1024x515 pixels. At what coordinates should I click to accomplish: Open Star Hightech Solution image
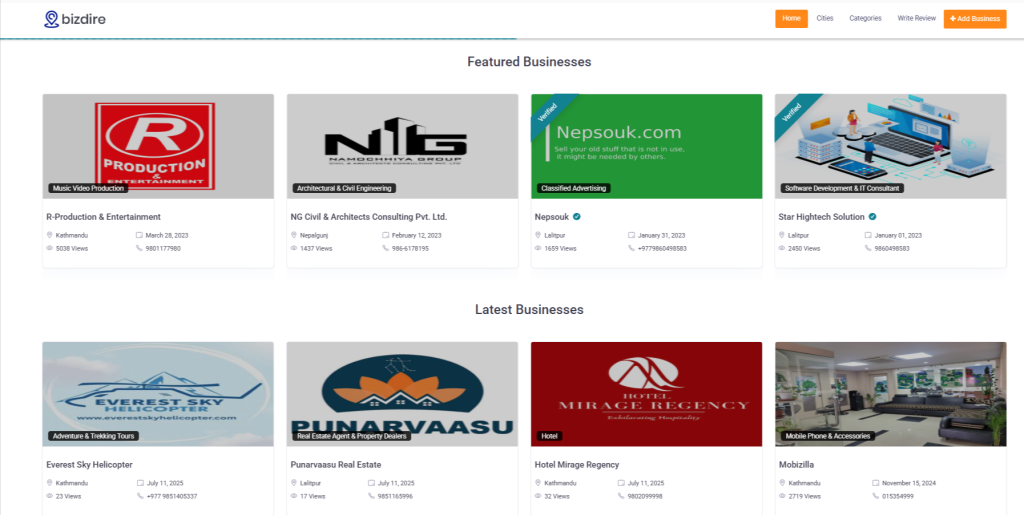(891, 146)
